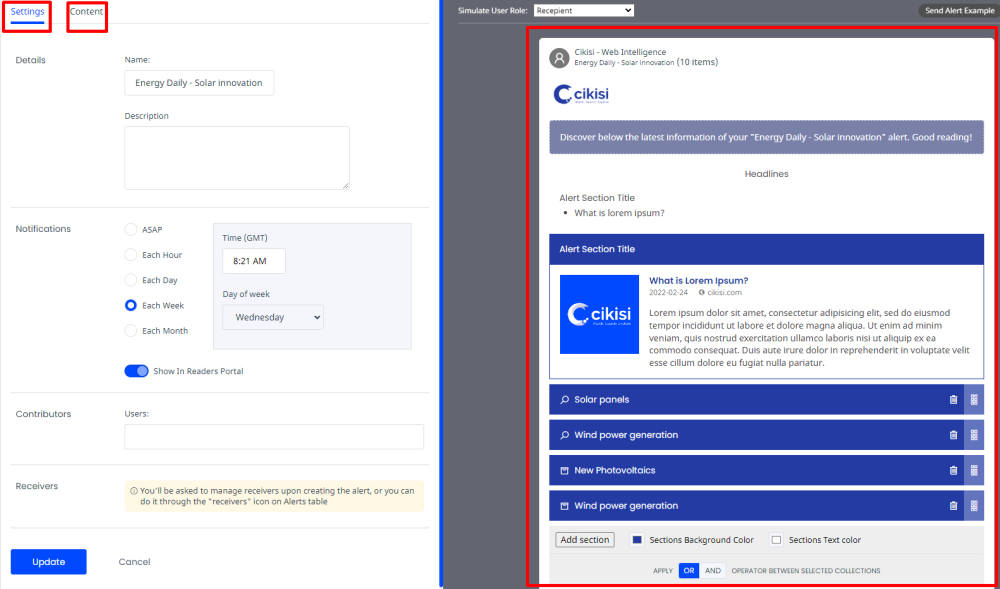The width and height of the screenshot is (1000, 589).
Task: Click the contributors Users field
Action: click(x=274, y=437)
